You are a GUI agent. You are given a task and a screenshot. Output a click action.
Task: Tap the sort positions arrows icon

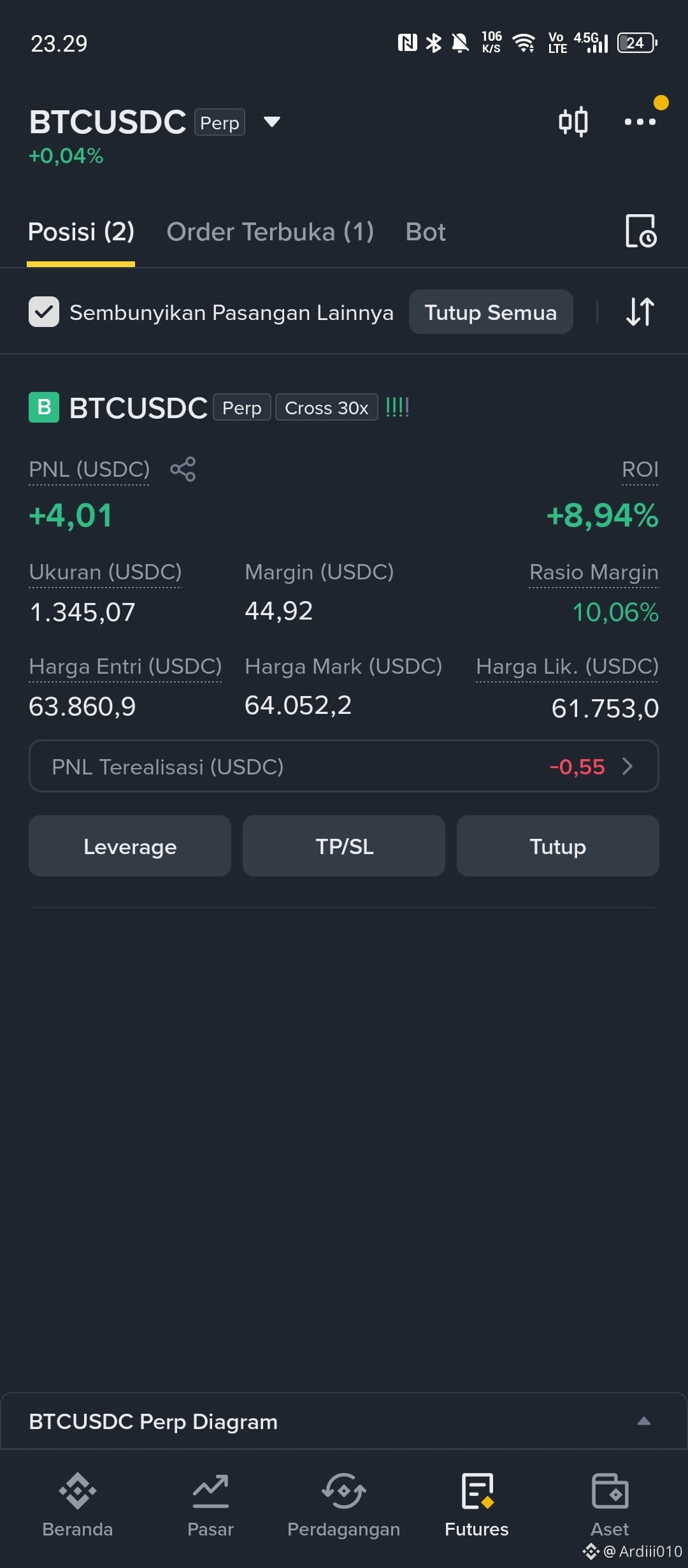640,312
